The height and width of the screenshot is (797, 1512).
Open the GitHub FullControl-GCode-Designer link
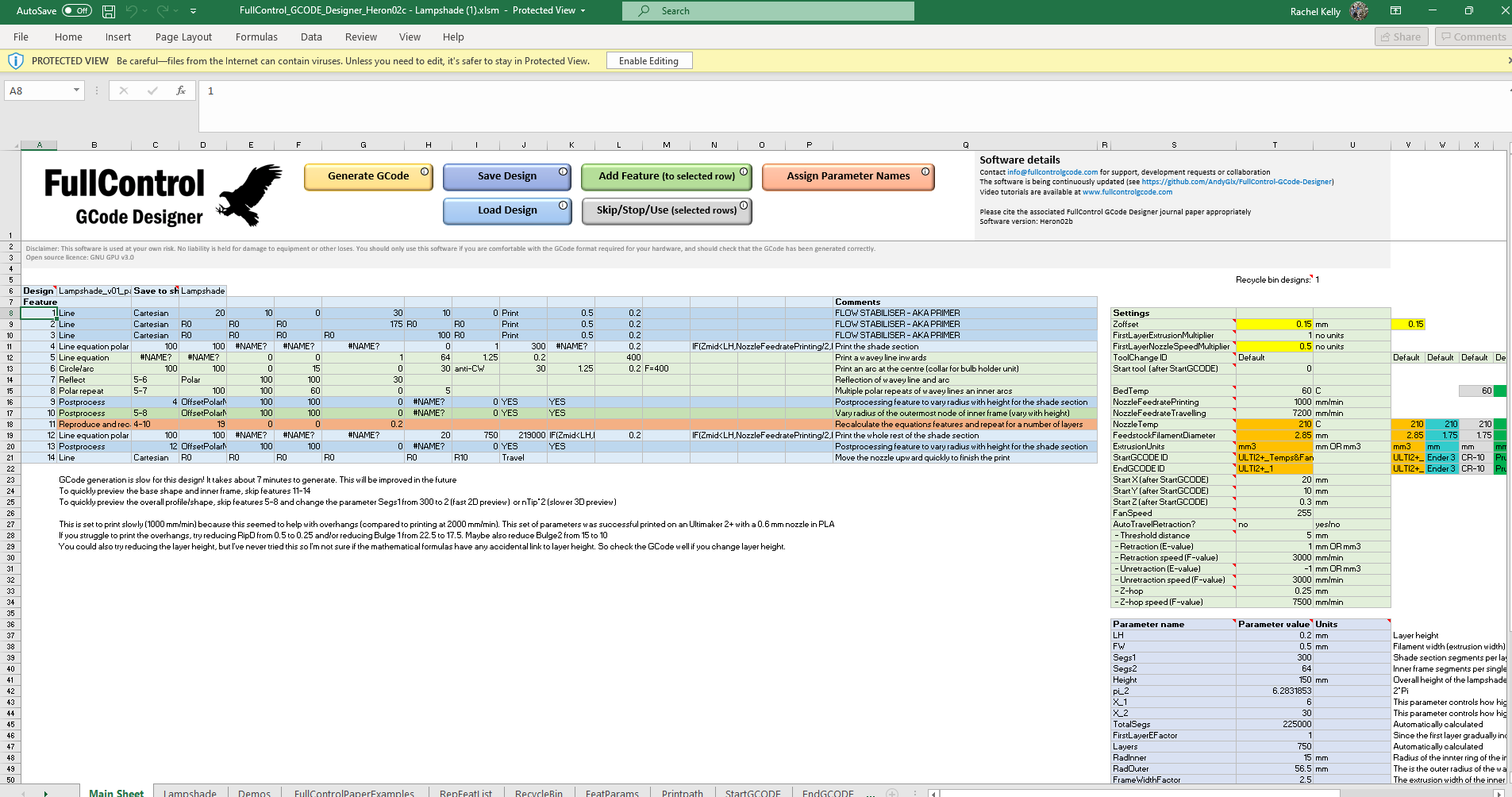1237,182
